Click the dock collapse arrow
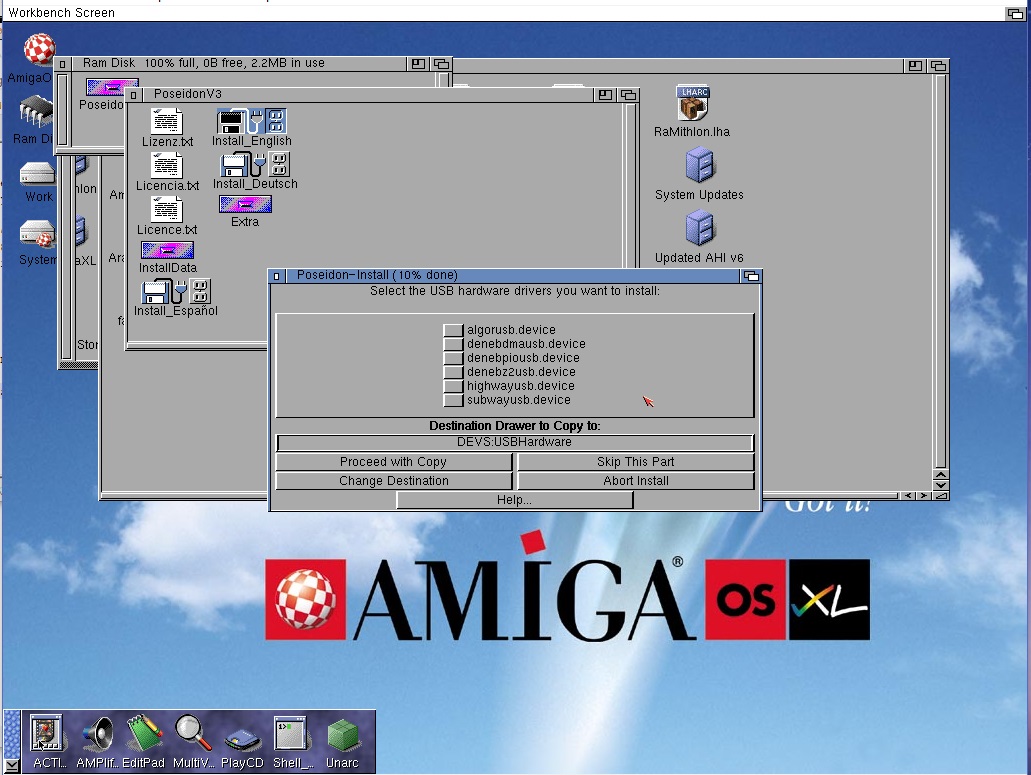This screenshot has width=1031, height=775. [12, 765]
